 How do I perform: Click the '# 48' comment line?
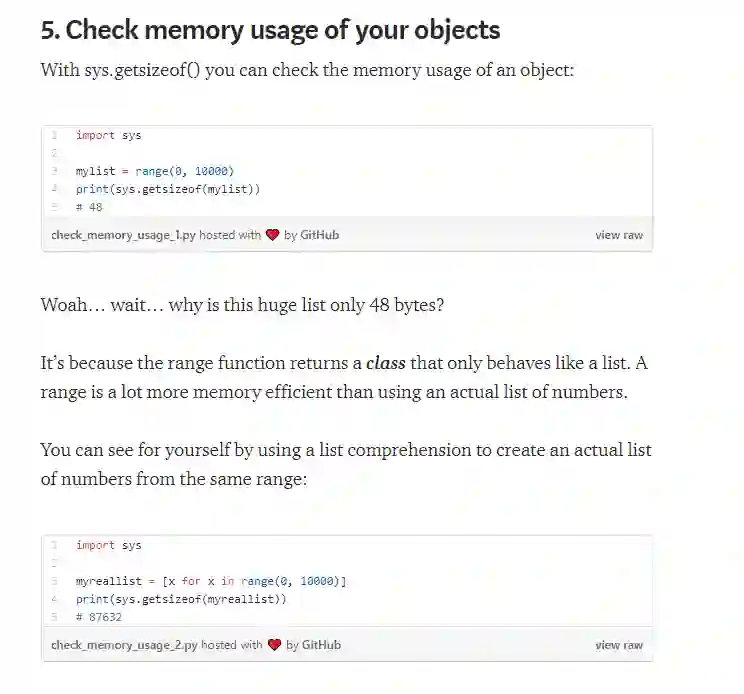(x=89, y=207)
